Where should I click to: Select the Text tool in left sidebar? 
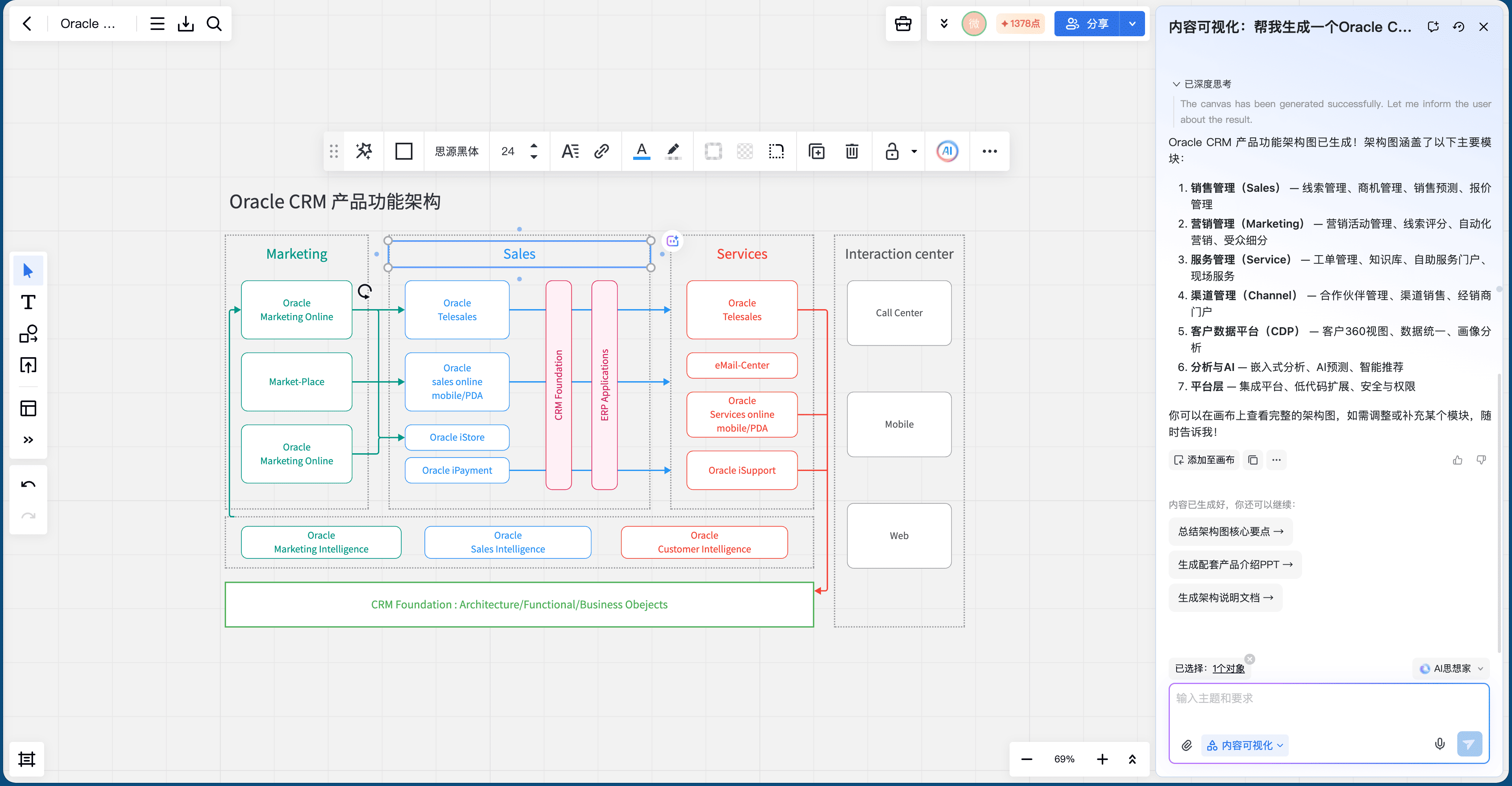pyautogui.click(x=28, y=302)
